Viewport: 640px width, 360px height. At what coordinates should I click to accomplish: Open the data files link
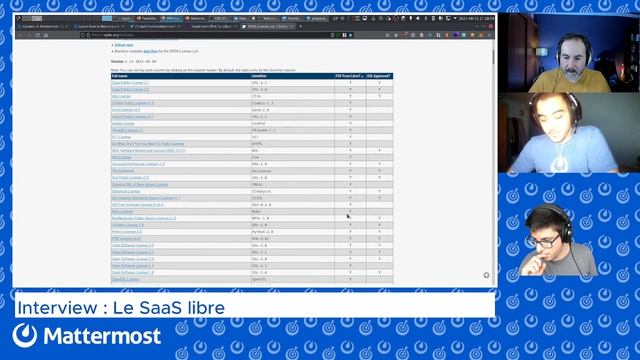150,51
